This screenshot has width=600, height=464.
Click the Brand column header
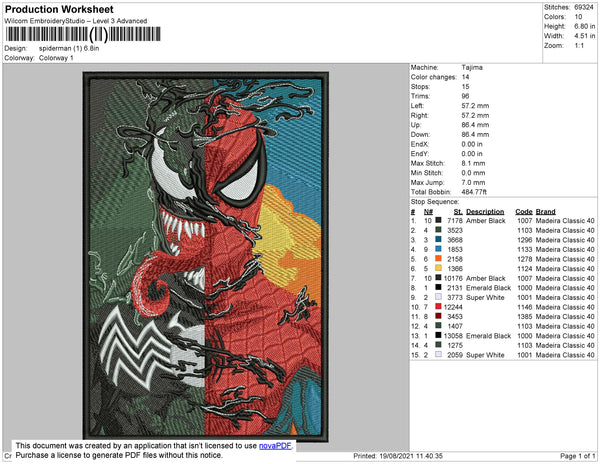545,212
